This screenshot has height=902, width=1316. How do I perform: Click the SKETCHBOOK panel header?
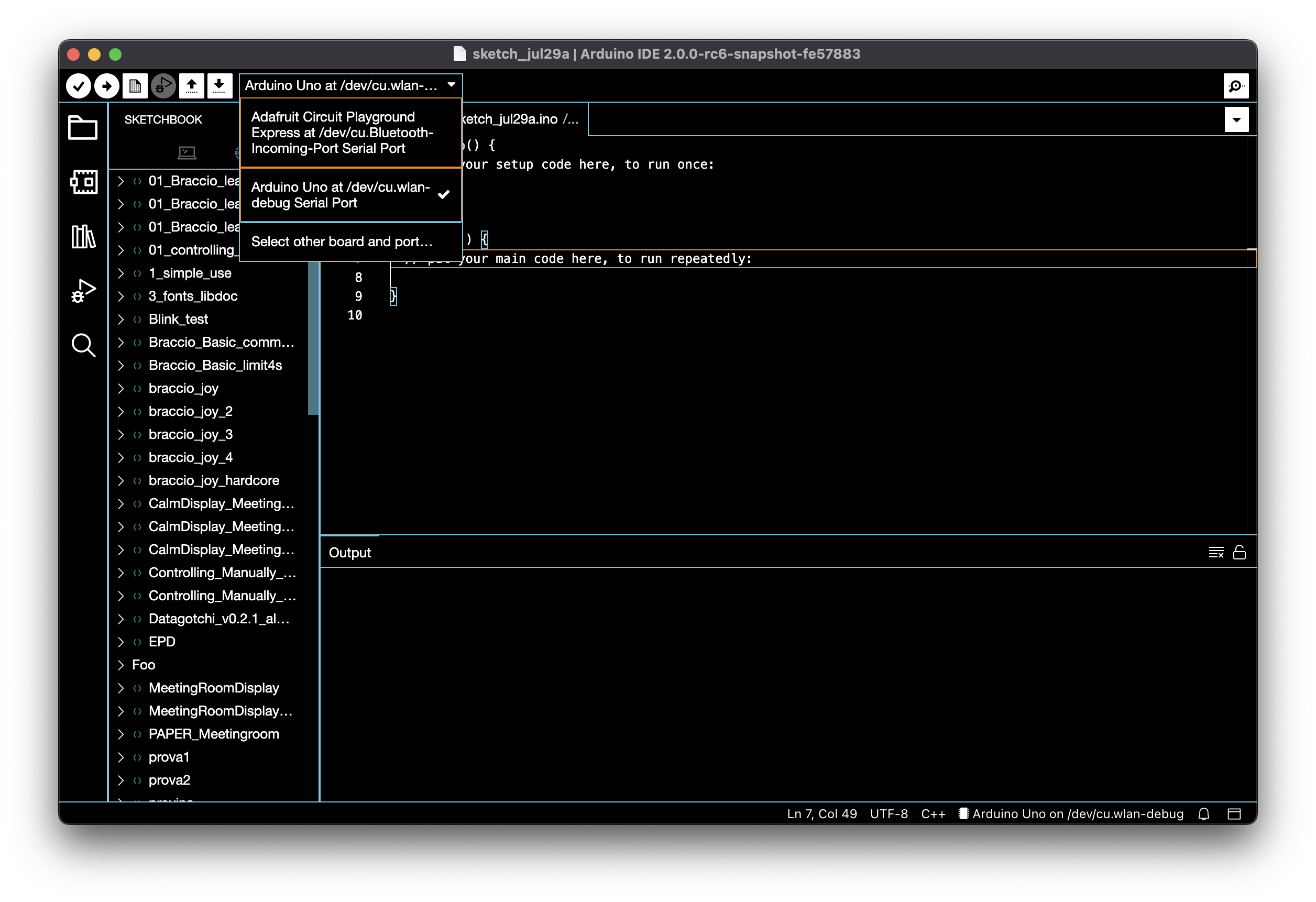[163, 119]
